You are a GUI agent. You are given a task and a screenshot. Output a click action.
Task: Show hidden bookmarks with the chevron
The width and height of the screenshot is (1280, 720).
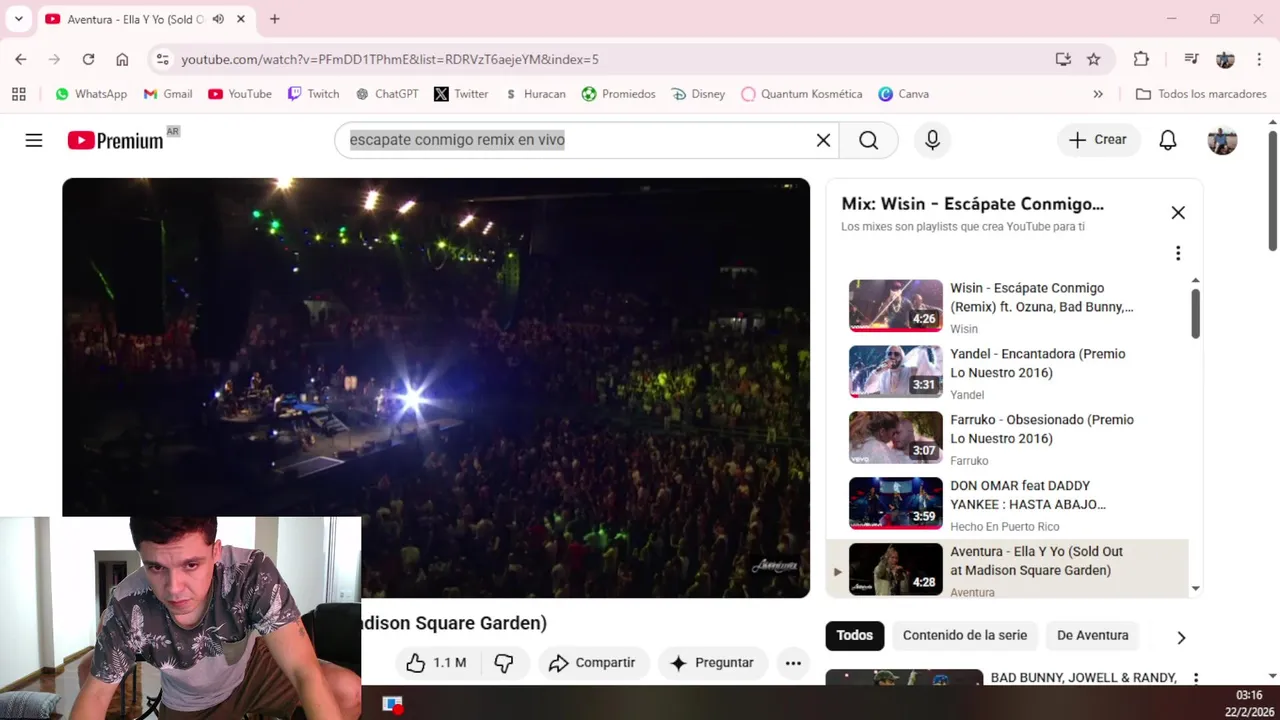[x=1098, y=94]
